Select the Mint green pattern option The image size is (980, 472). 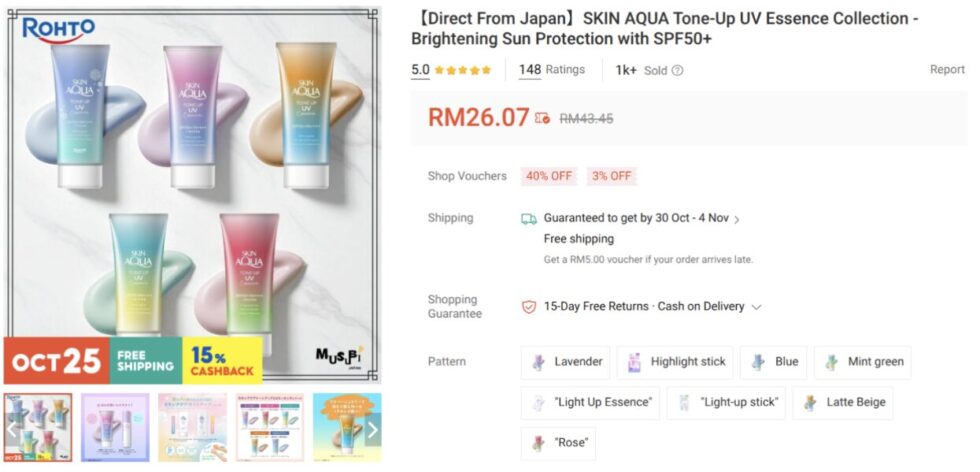(862, 362)
